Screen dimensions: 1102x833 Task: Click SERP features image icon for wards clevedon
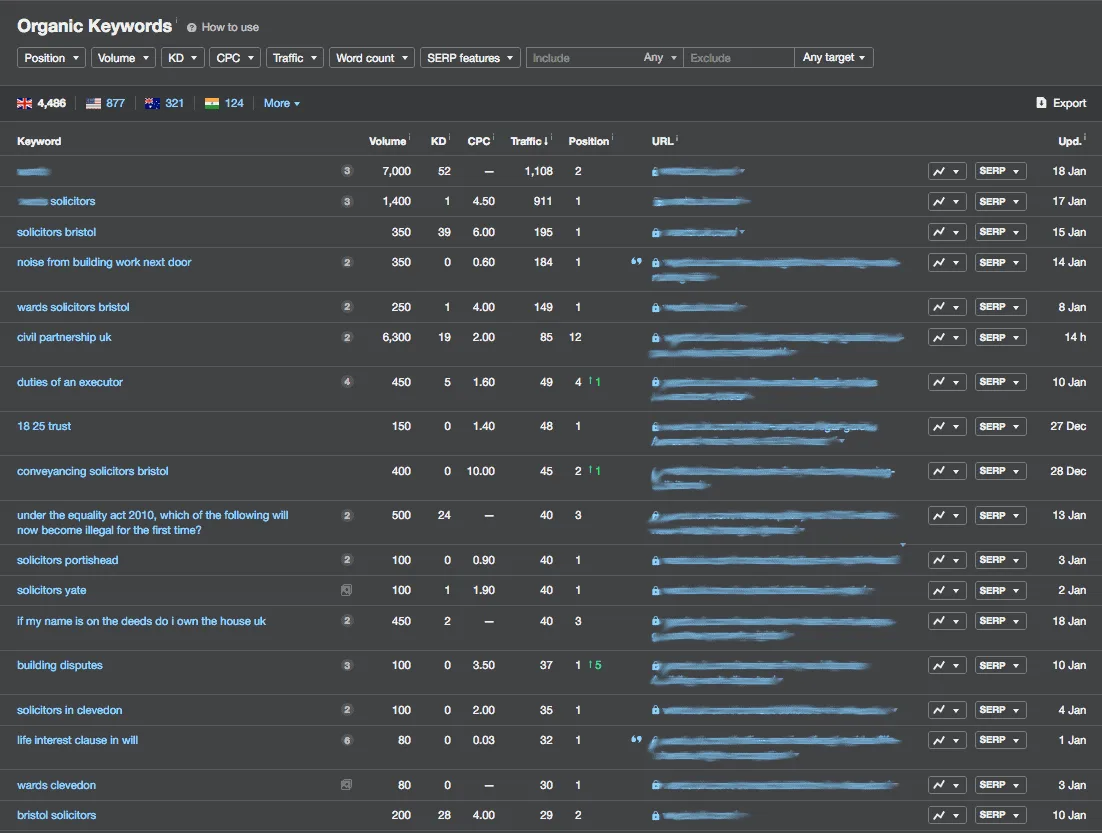point(346,785)
